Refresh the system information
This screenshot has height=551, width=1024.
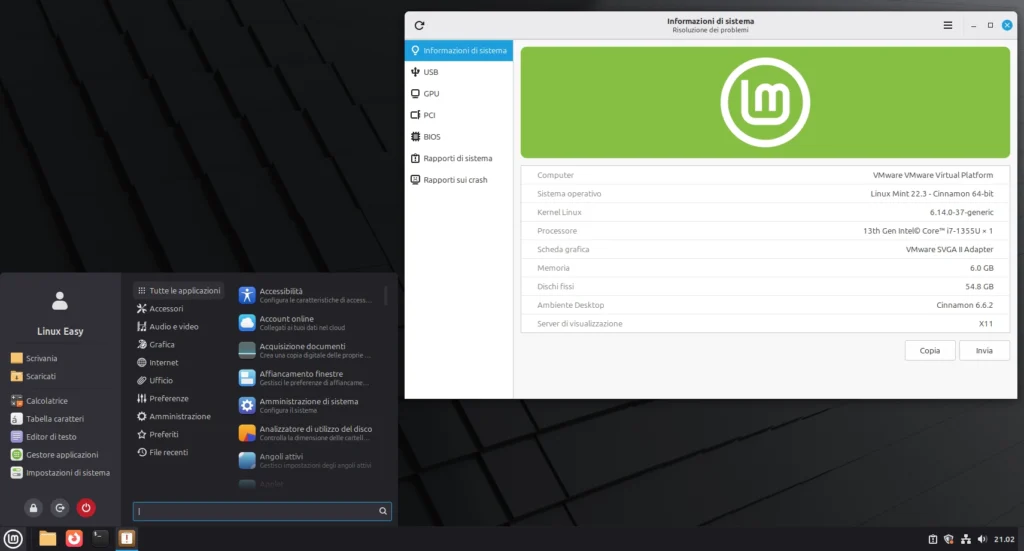coord(419,25)
